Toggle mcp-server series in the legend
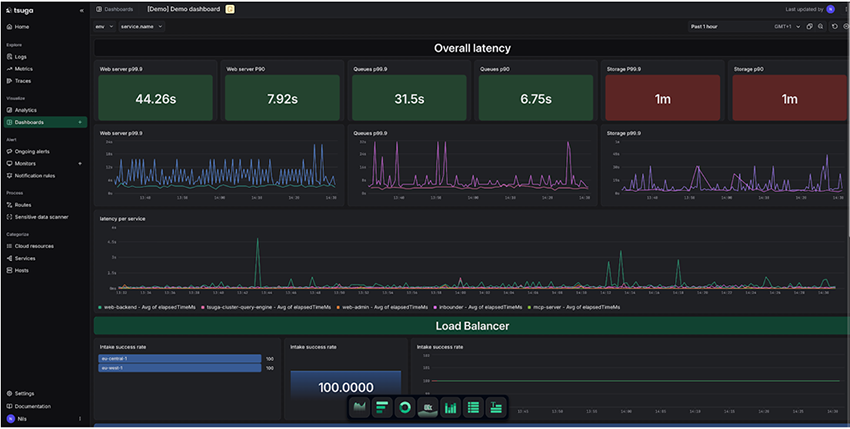 pos(548,307)
